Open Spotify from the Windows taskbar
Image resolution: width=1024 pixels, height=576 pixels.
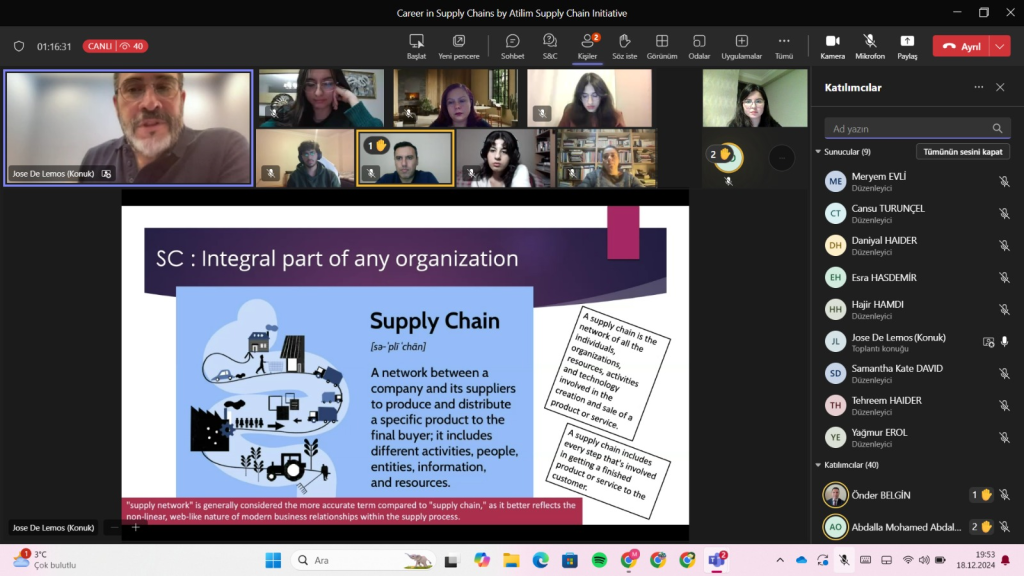click(599, 560)
